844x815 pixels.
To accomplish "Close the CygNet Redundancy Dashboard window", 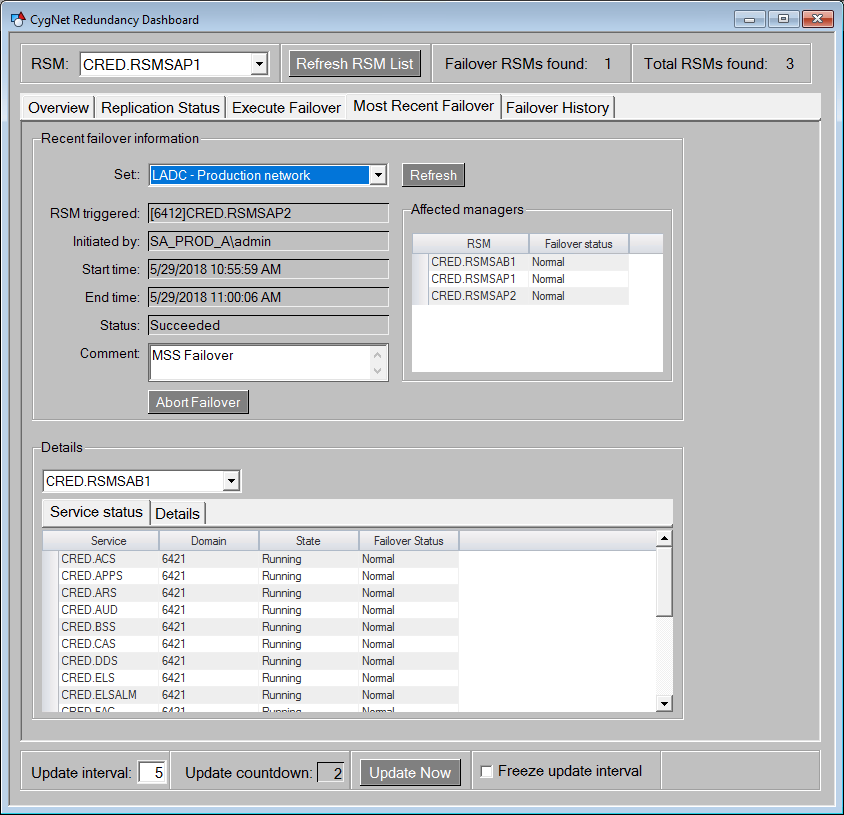I will pyautogui.click(x=817, y=19).
